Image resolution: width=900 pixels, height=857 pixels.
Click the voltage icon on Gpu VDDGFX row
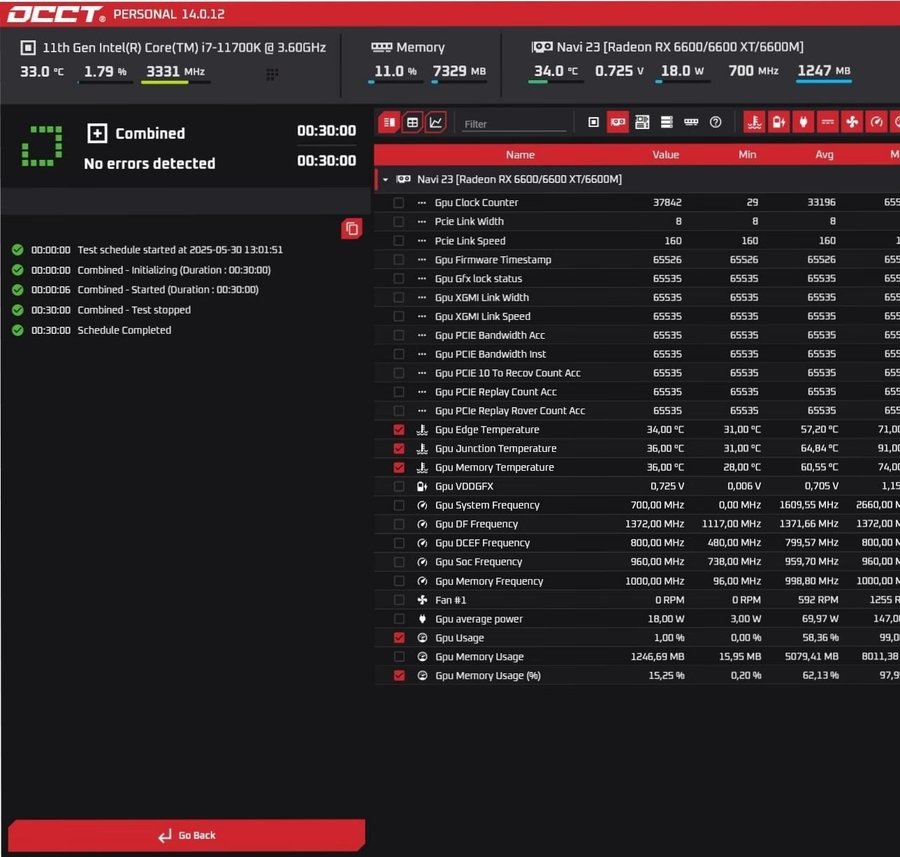[x=422, y=486]
